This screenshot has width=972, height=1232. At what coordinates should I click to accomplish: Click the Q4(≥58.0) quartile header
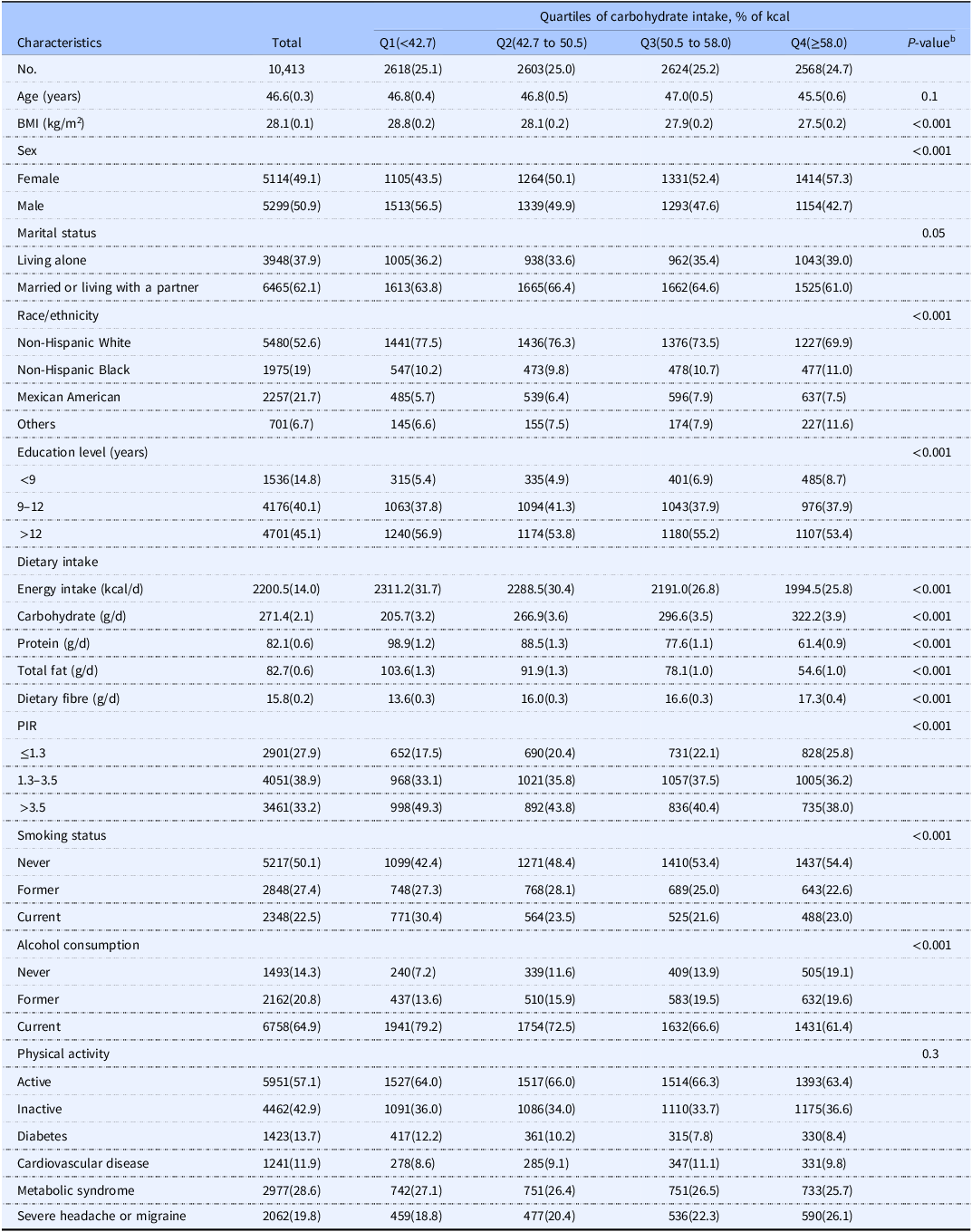click(818, 43)
